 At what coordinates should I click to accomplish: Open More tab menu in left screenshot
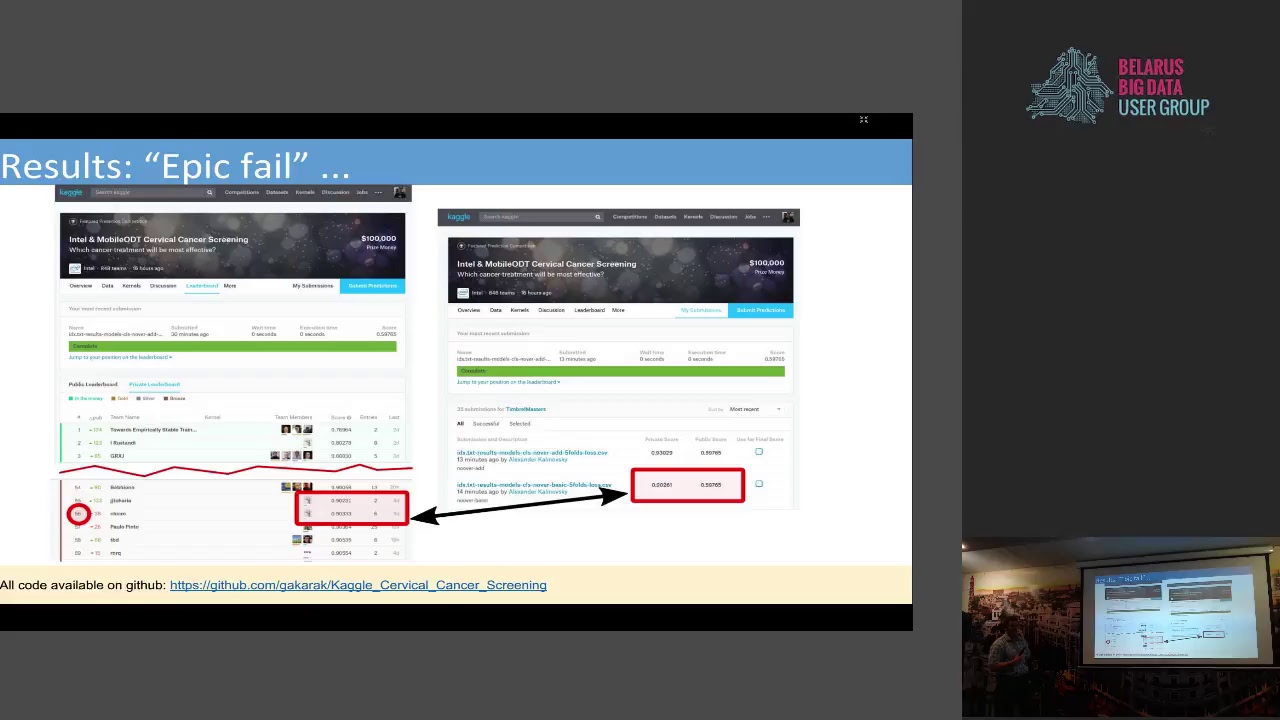pos(230,286)
